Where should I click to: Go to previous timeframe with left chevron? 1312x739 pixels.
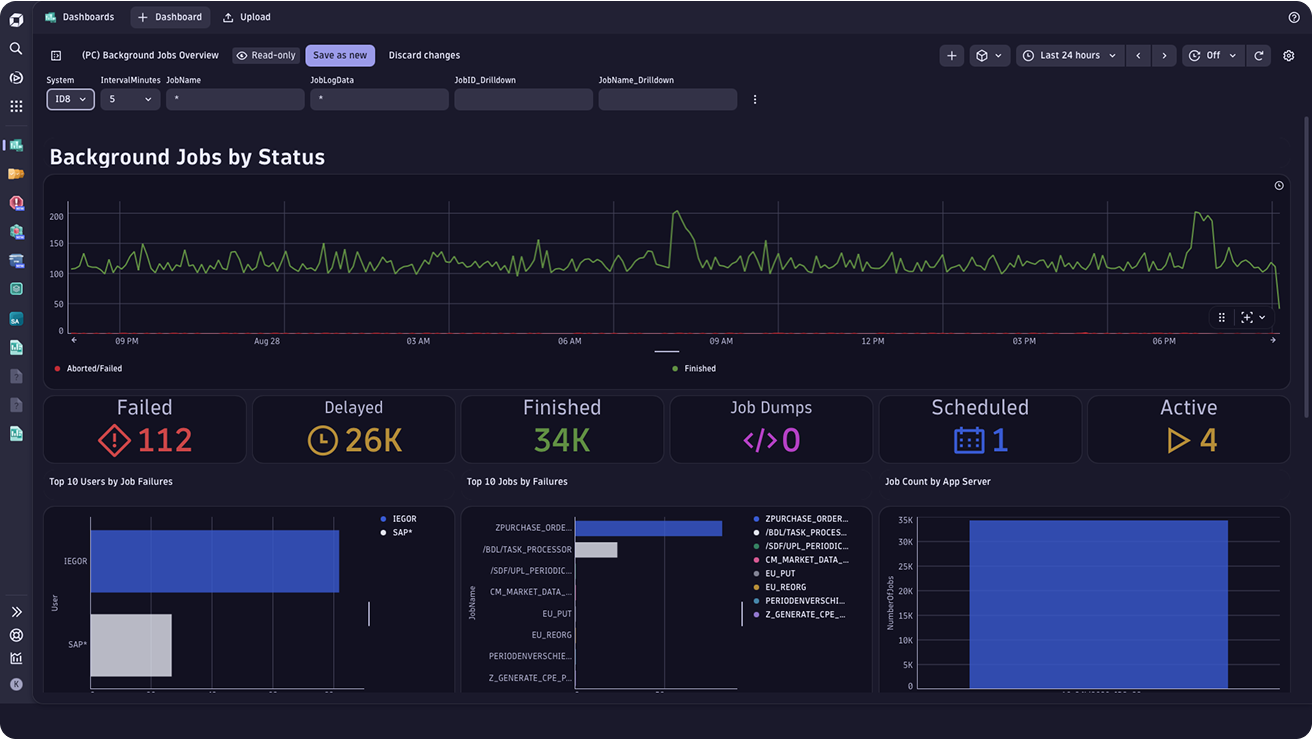click(x=1138, y=56)
